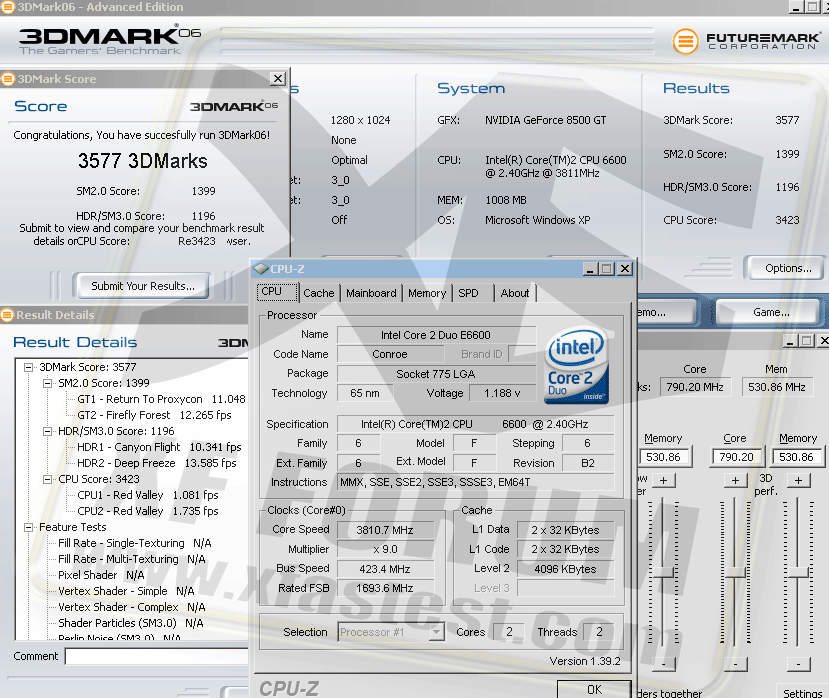The image size is (829, 698).
Task: Collapse the 3DMark Score tree node
Action: click(x=29, y=367)
